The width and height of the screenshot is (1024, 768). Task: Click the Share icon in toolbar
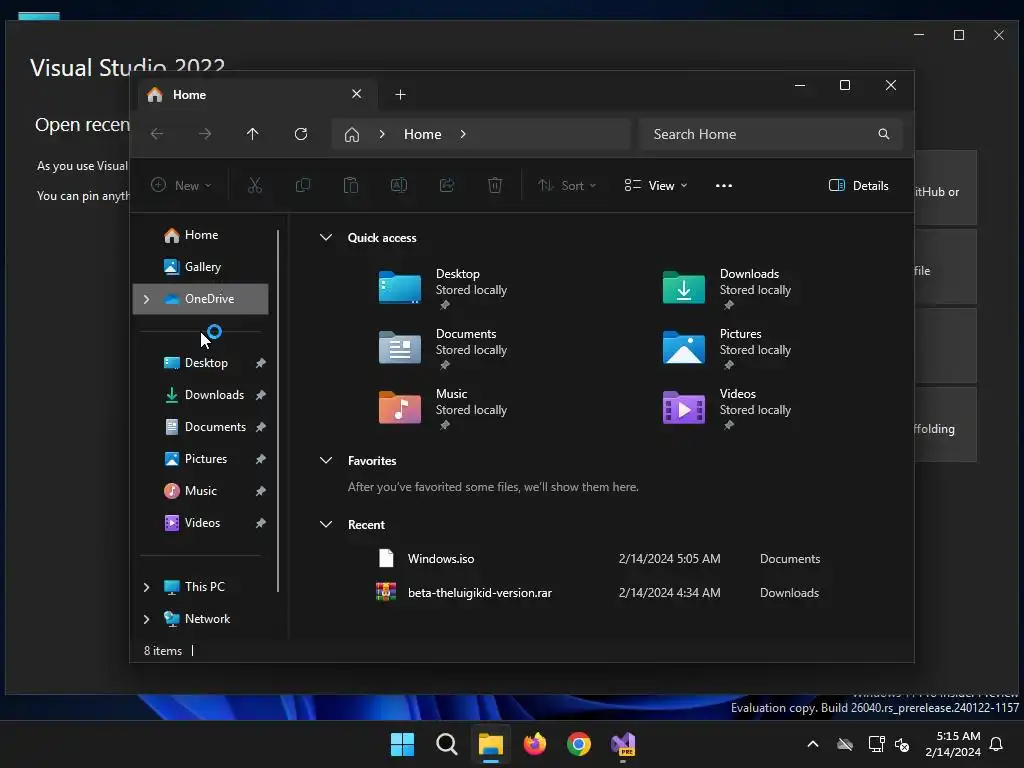click(447, 185)
